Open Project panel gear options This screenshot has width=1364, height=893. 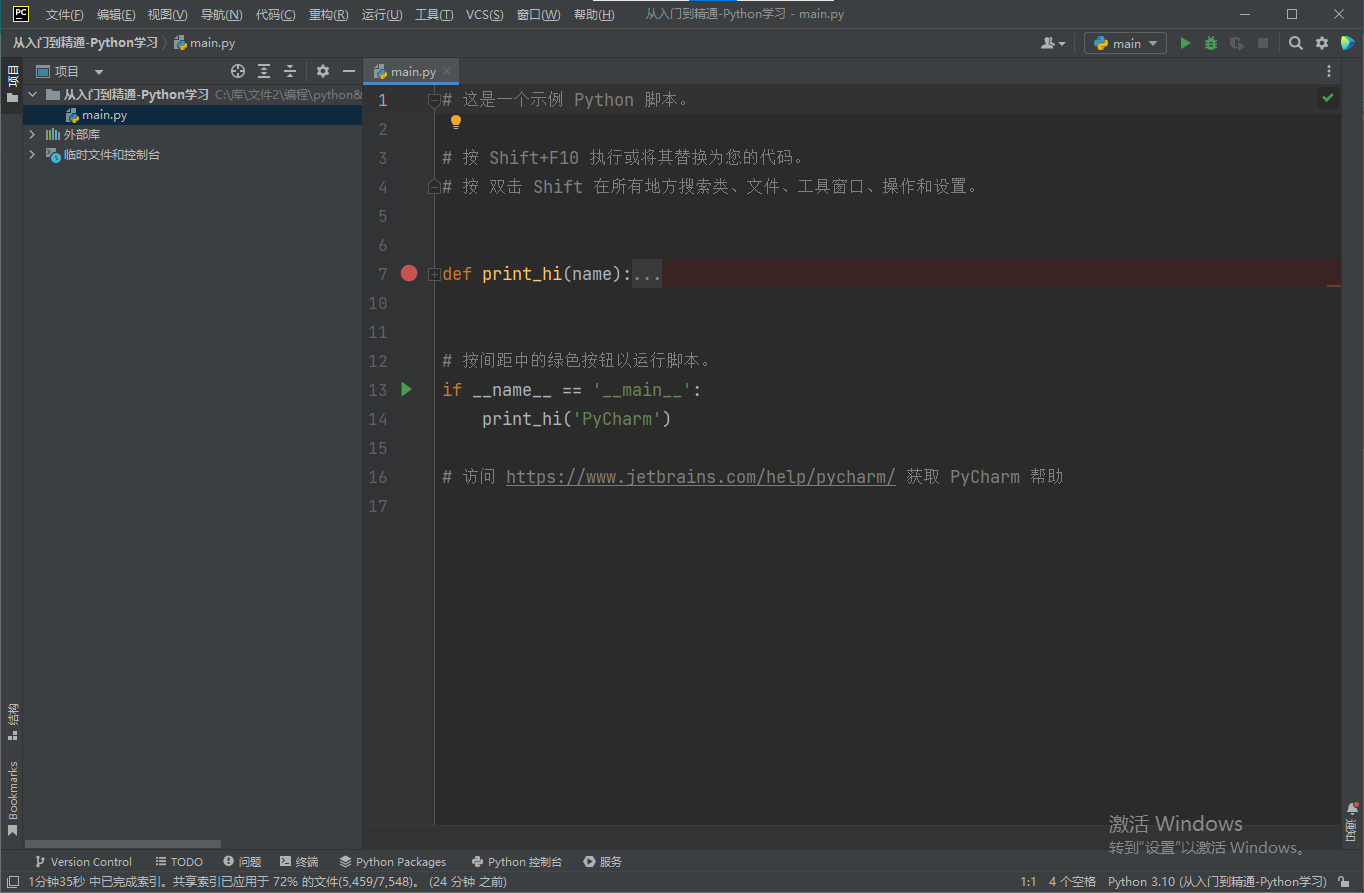click(323, 71)
